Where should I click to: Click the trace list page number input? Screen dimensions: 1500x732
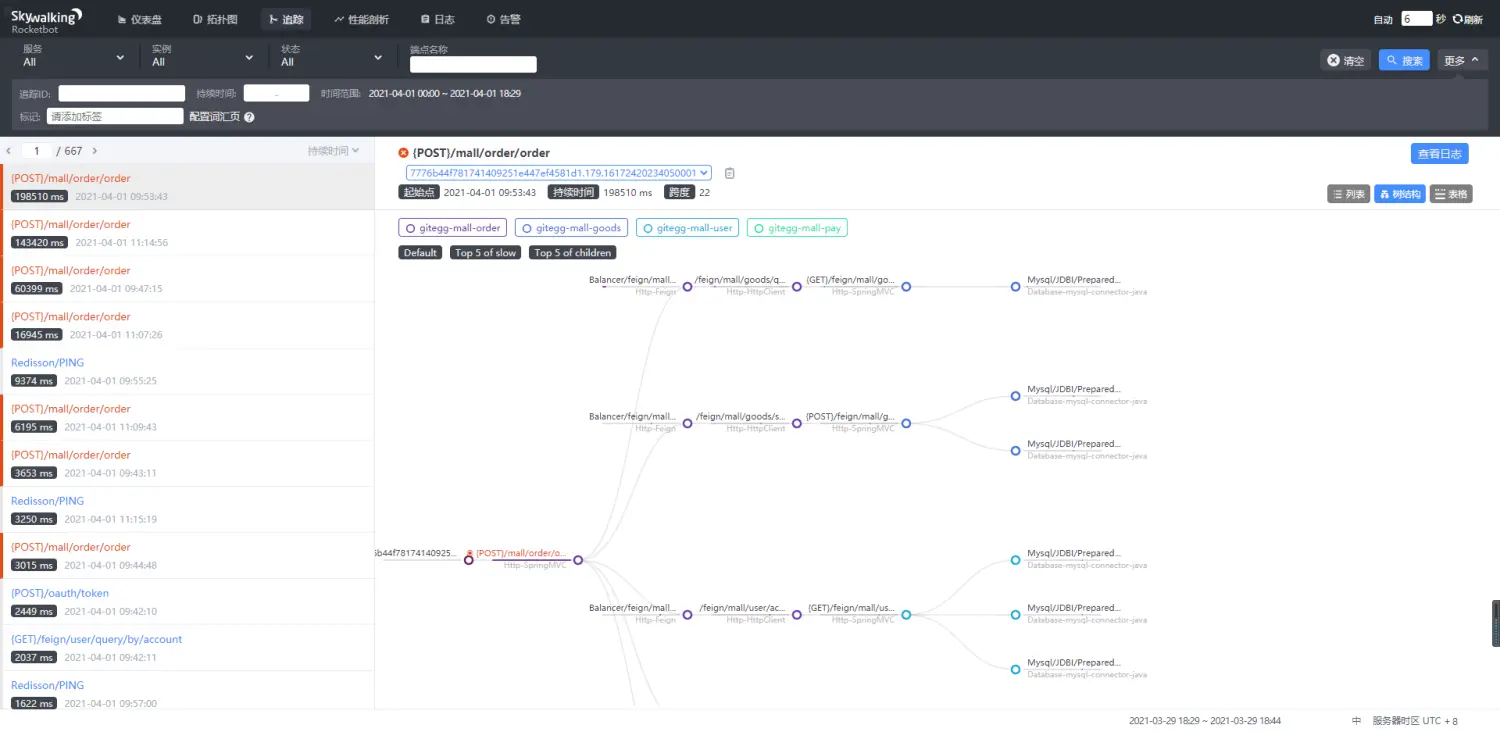point(37,151)
